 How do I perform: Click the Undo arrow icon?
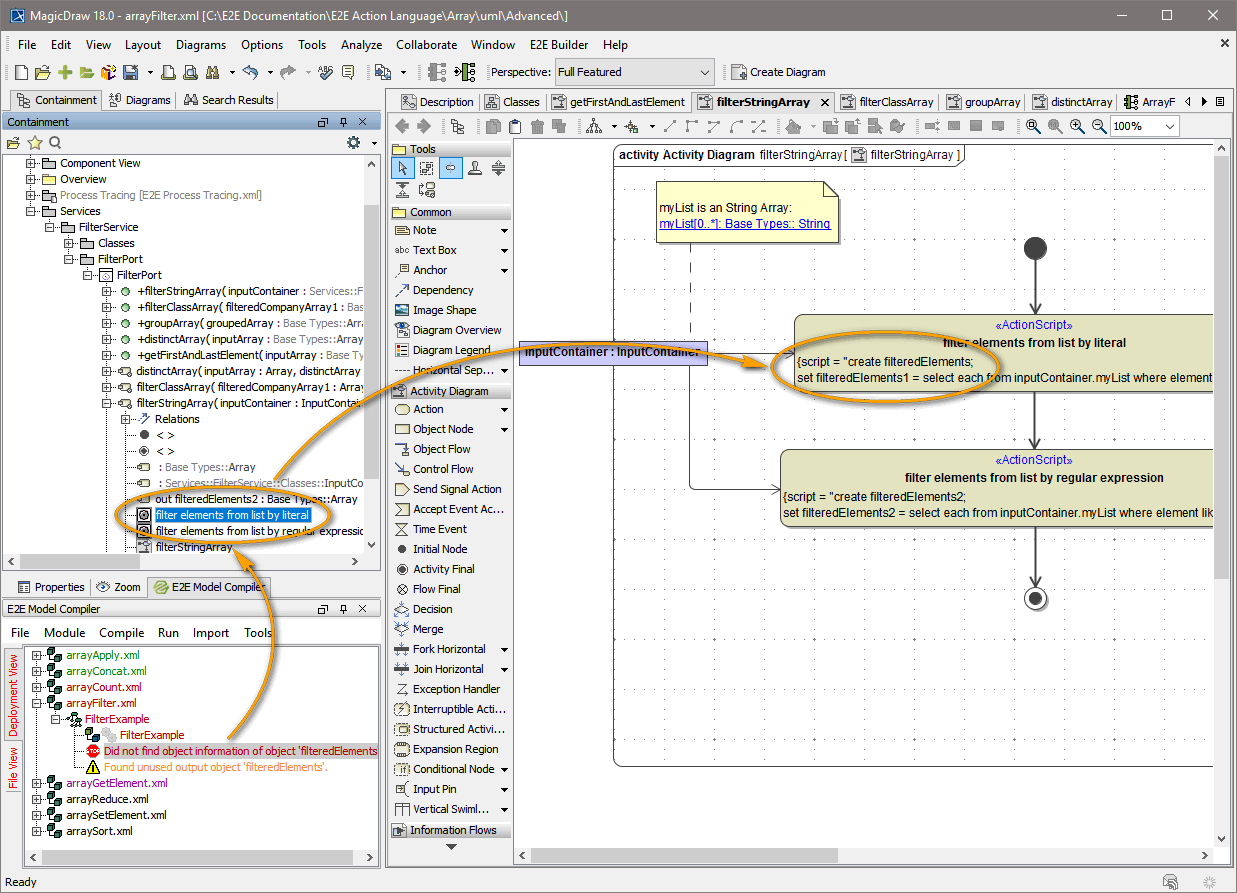250,72
